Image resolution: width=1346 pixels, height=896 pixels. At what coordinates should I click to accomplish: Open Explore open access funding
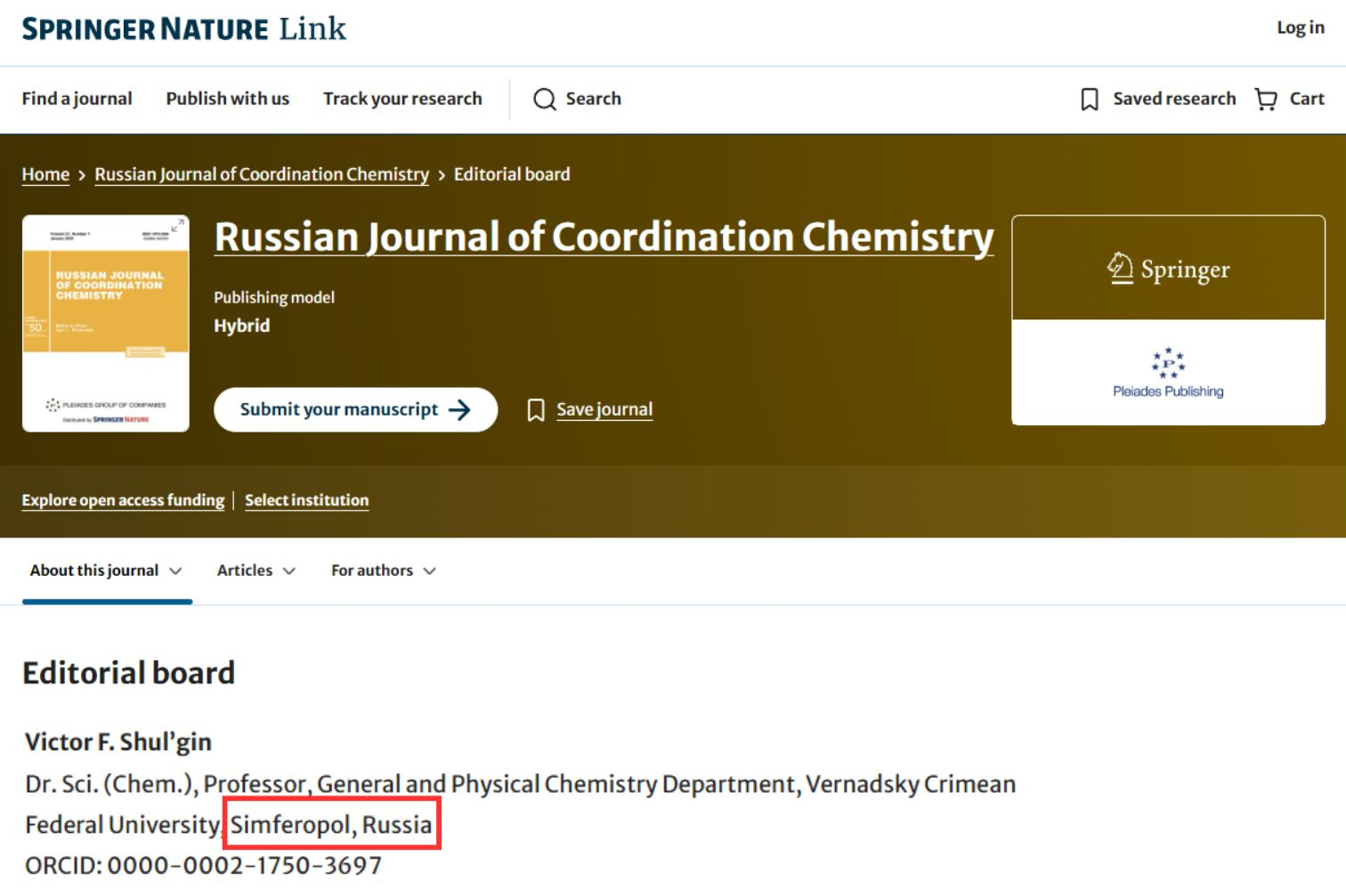pyautogui.click(x=122, y=500)
